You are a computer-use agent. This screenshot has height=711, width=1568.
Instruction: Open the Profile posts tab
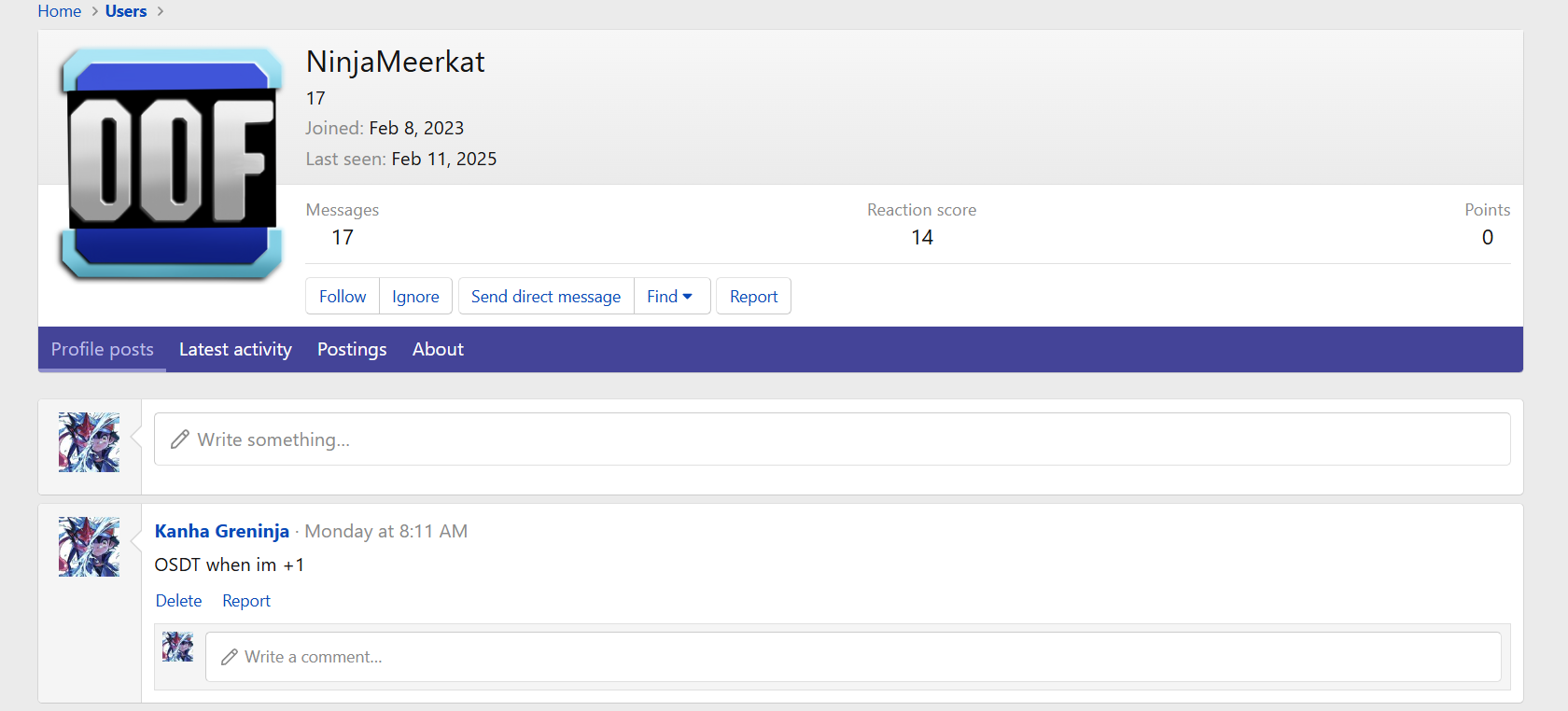tap(102, 349)
